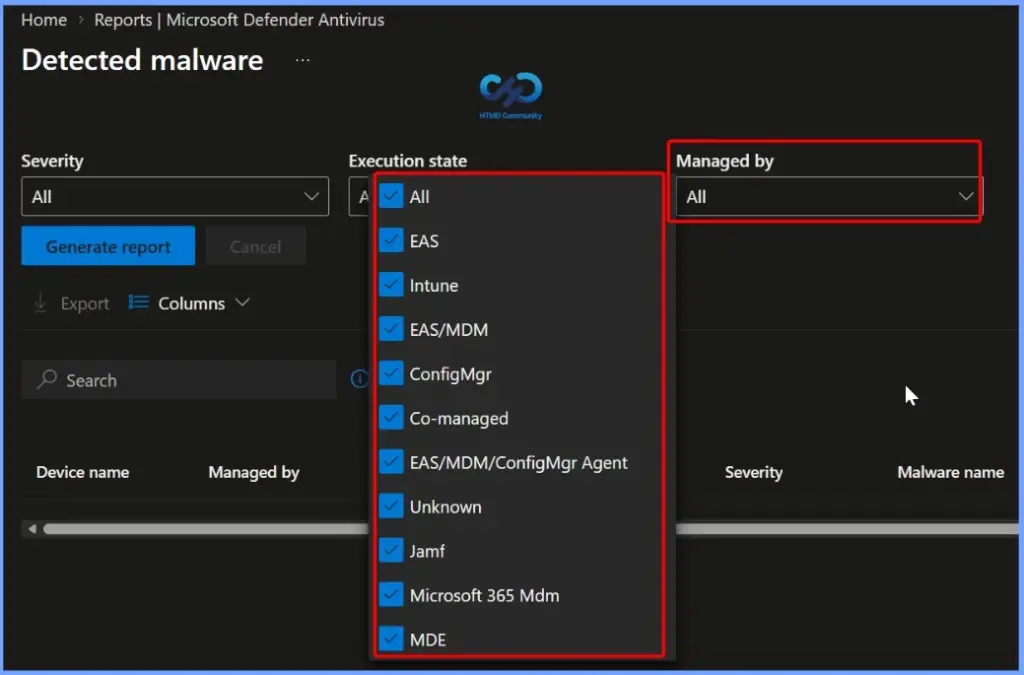
Task: Click the Columns list icon
Action: (x=138, y=302)
